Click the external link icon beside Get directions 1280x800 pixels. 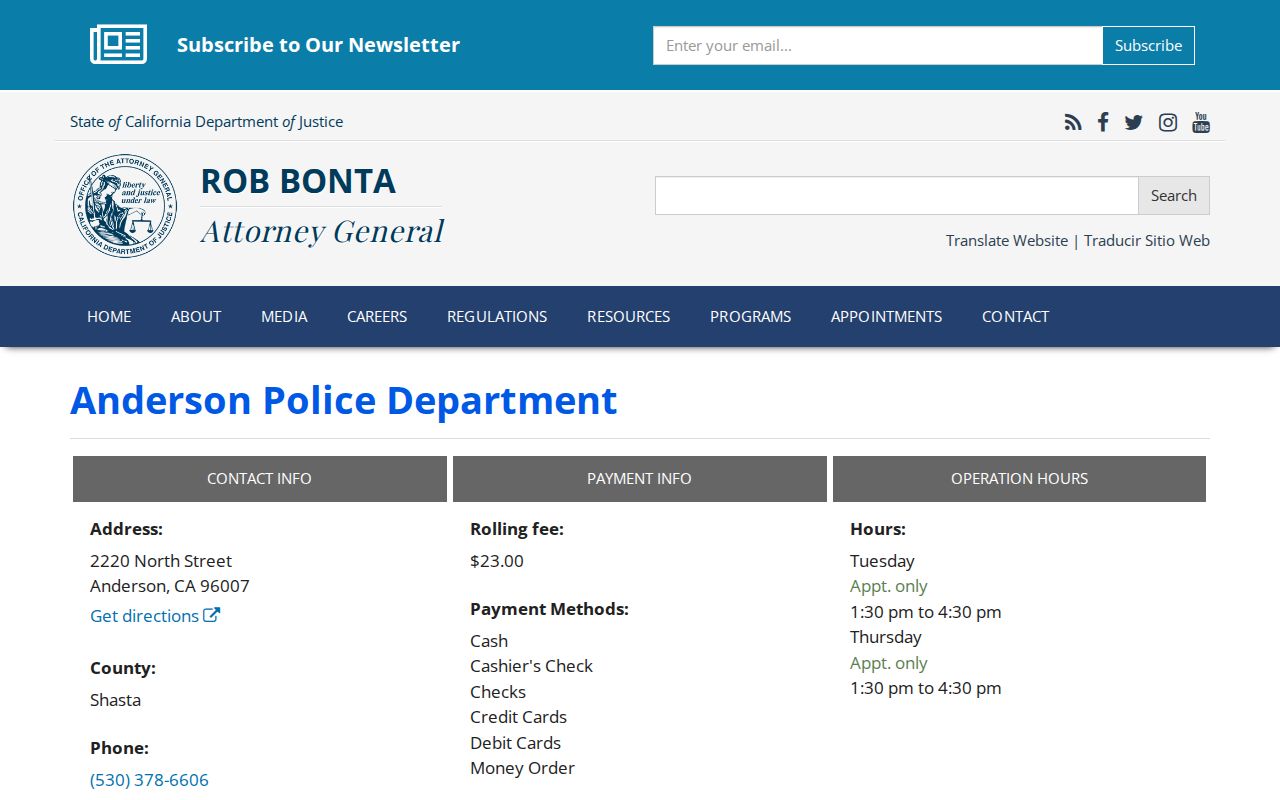pos(212,615)
